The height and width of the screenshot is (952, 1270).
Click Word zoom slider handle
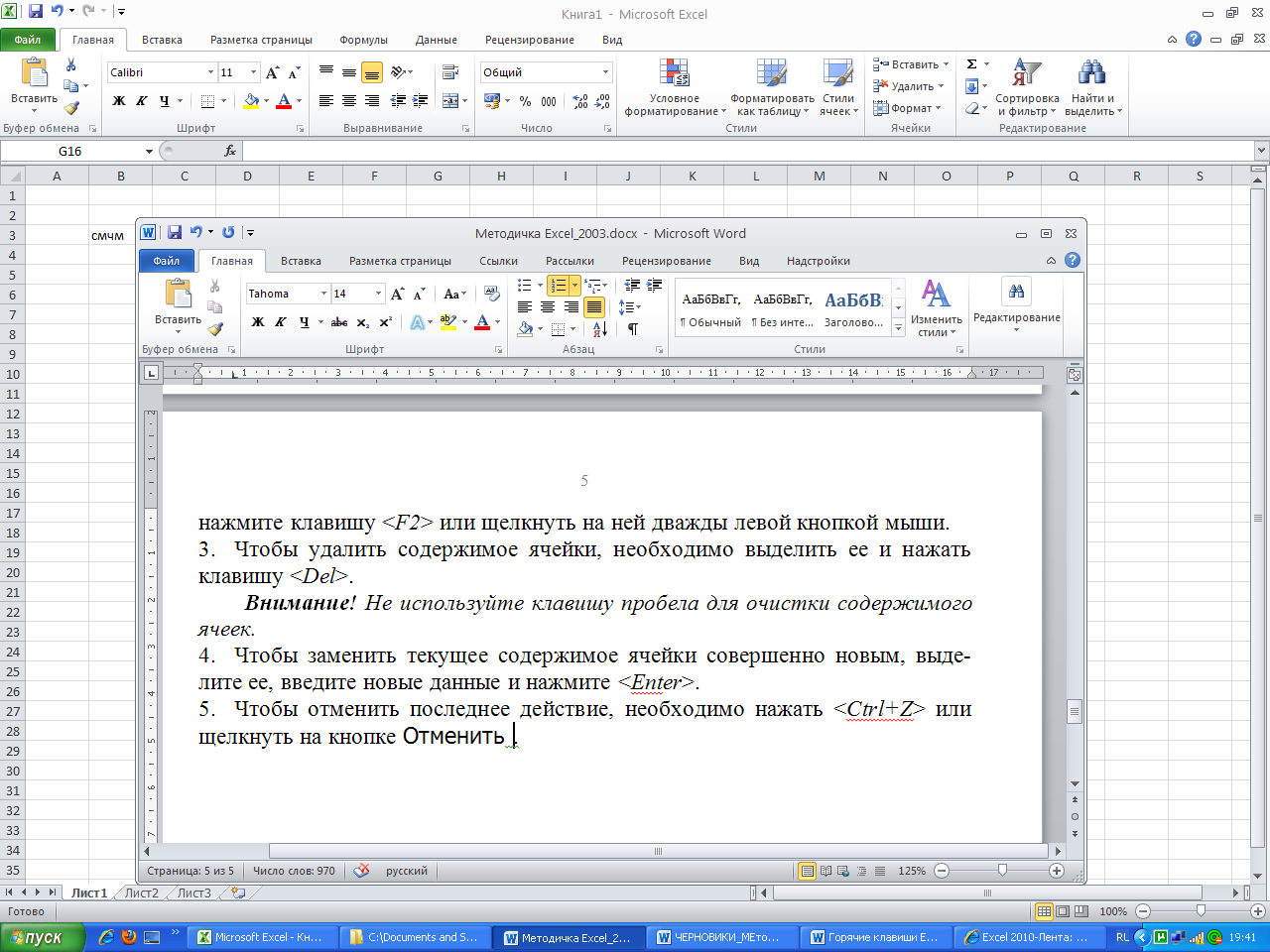click(1002, 871)
